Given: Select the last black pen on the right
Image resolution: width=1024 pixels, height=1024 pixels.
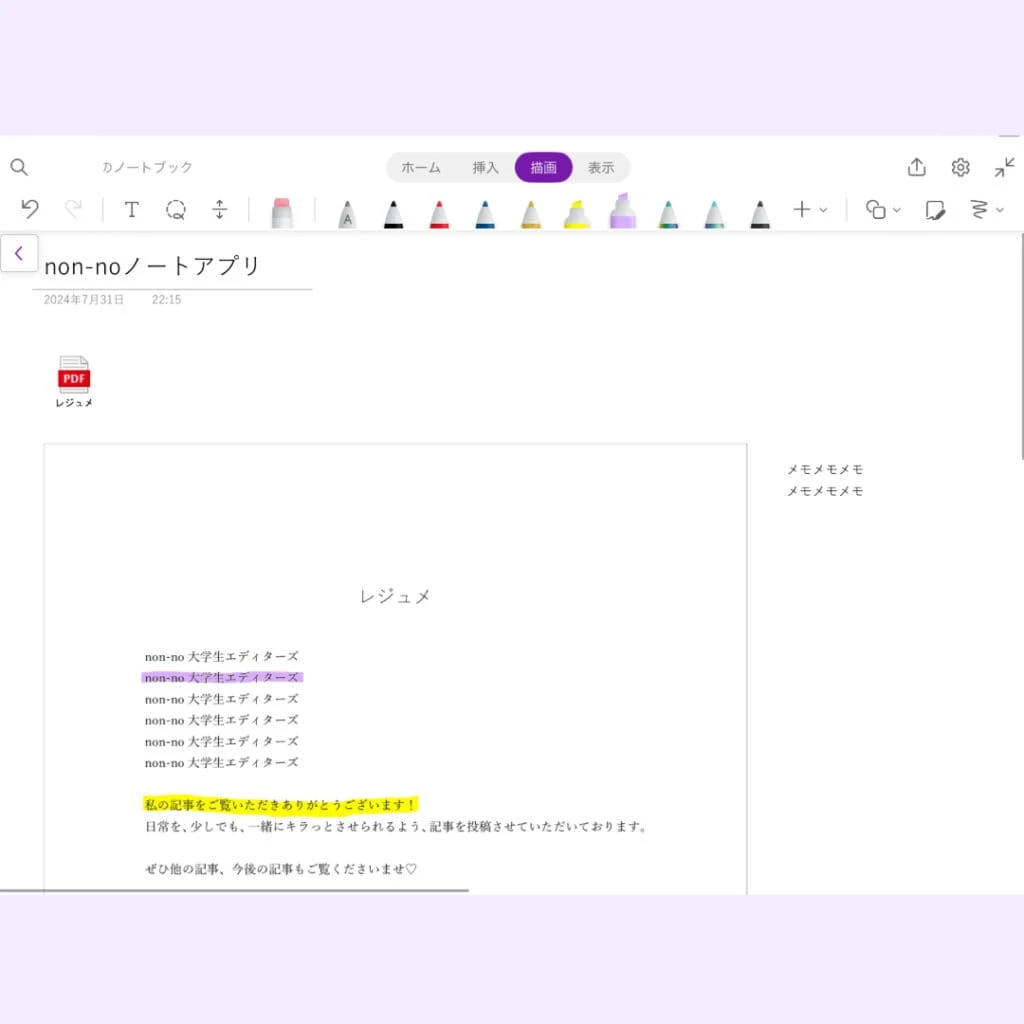Looking at the screenshot, I should [x=760, y=214].
